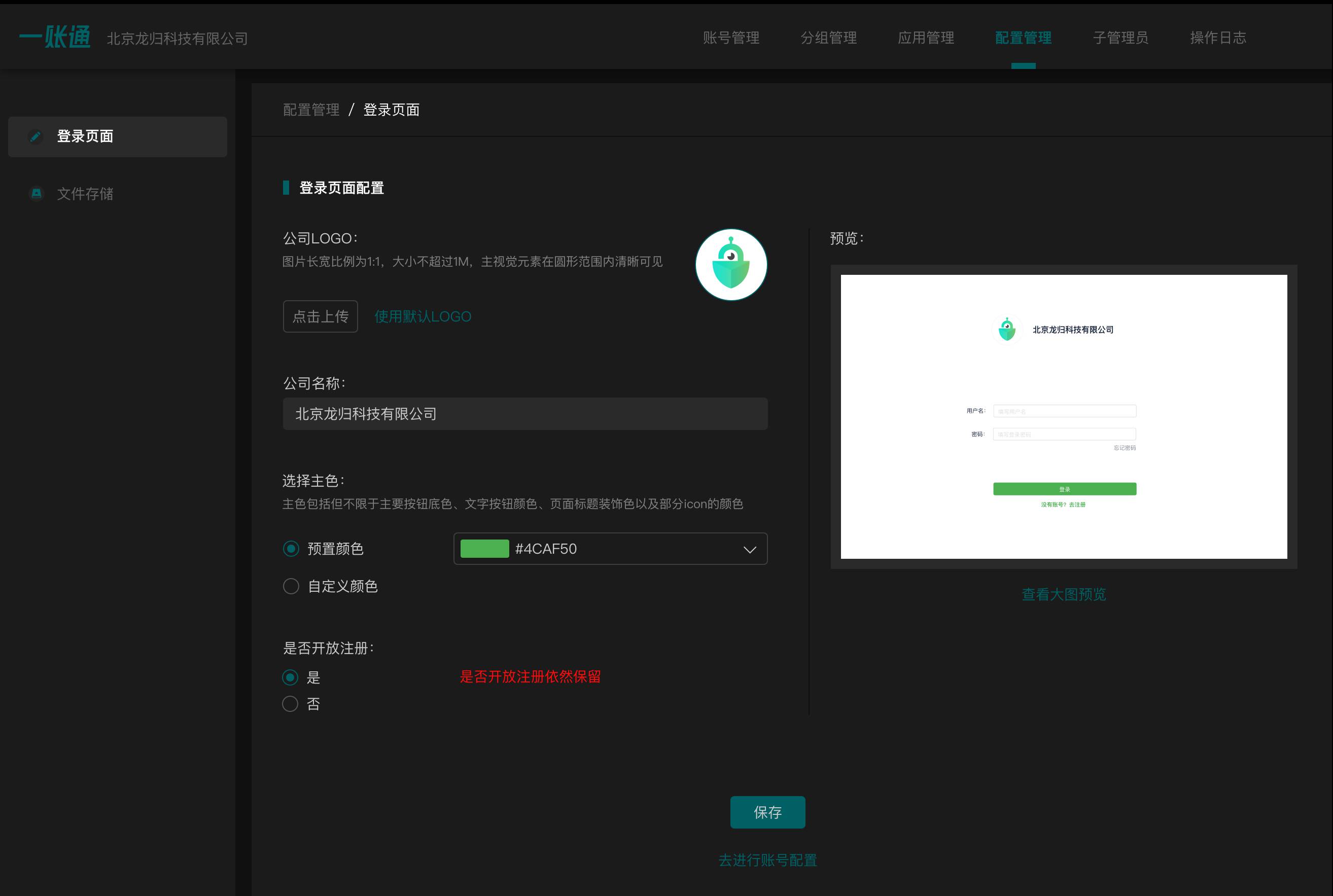Viewport: 1333px width, 896px height.
Task: Click 查看大图预览 below the preview
Action: point(1063,594)
